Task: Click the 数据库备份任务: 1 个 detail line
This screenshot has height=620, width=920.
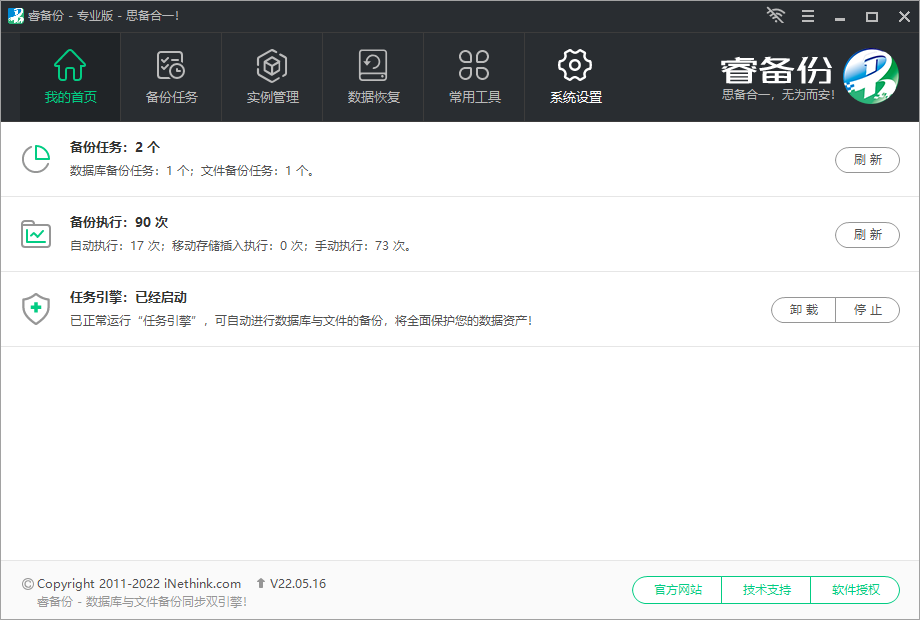Action: (192, 171)
